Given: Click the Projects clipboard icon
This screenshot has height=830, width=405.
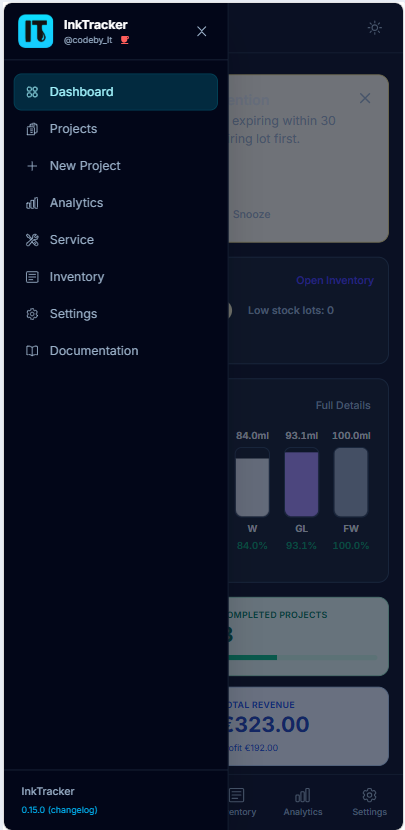Looking at the screenshot, I should click(32, 129).
